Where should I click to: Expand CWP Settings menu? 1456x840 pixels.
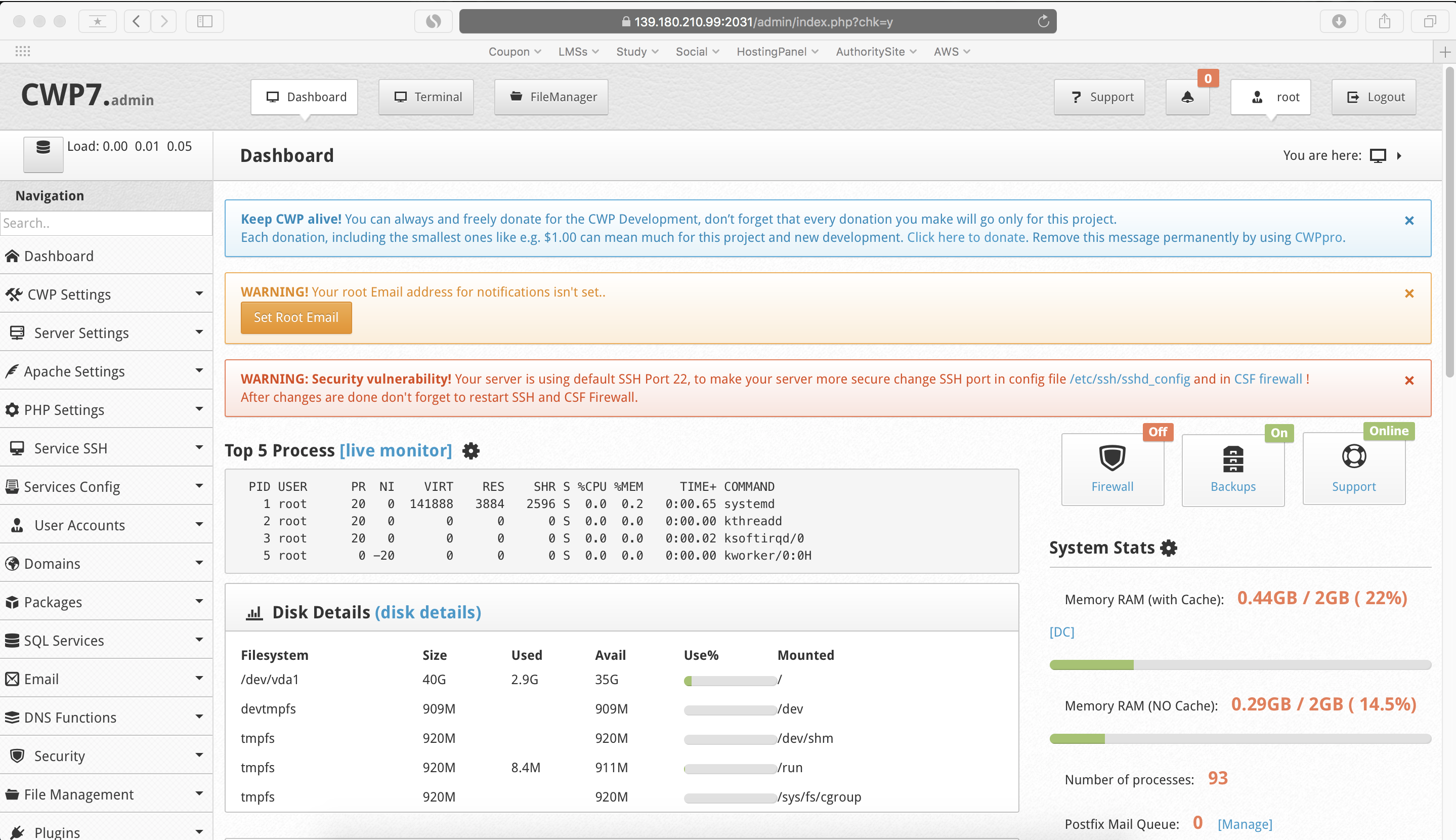[106, 294]
